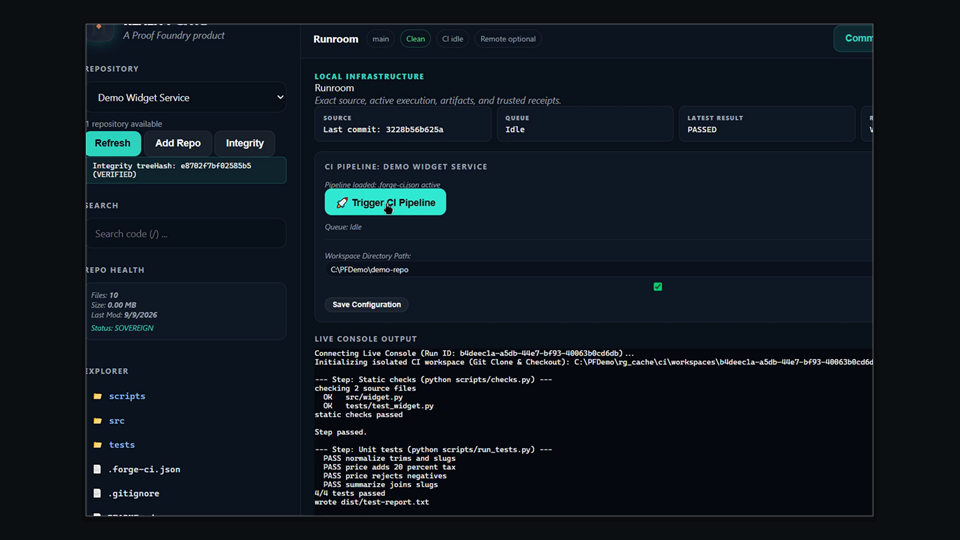Click the Latest Result PASSED card
The image size is (960, 540).
(x=767, y=124)
